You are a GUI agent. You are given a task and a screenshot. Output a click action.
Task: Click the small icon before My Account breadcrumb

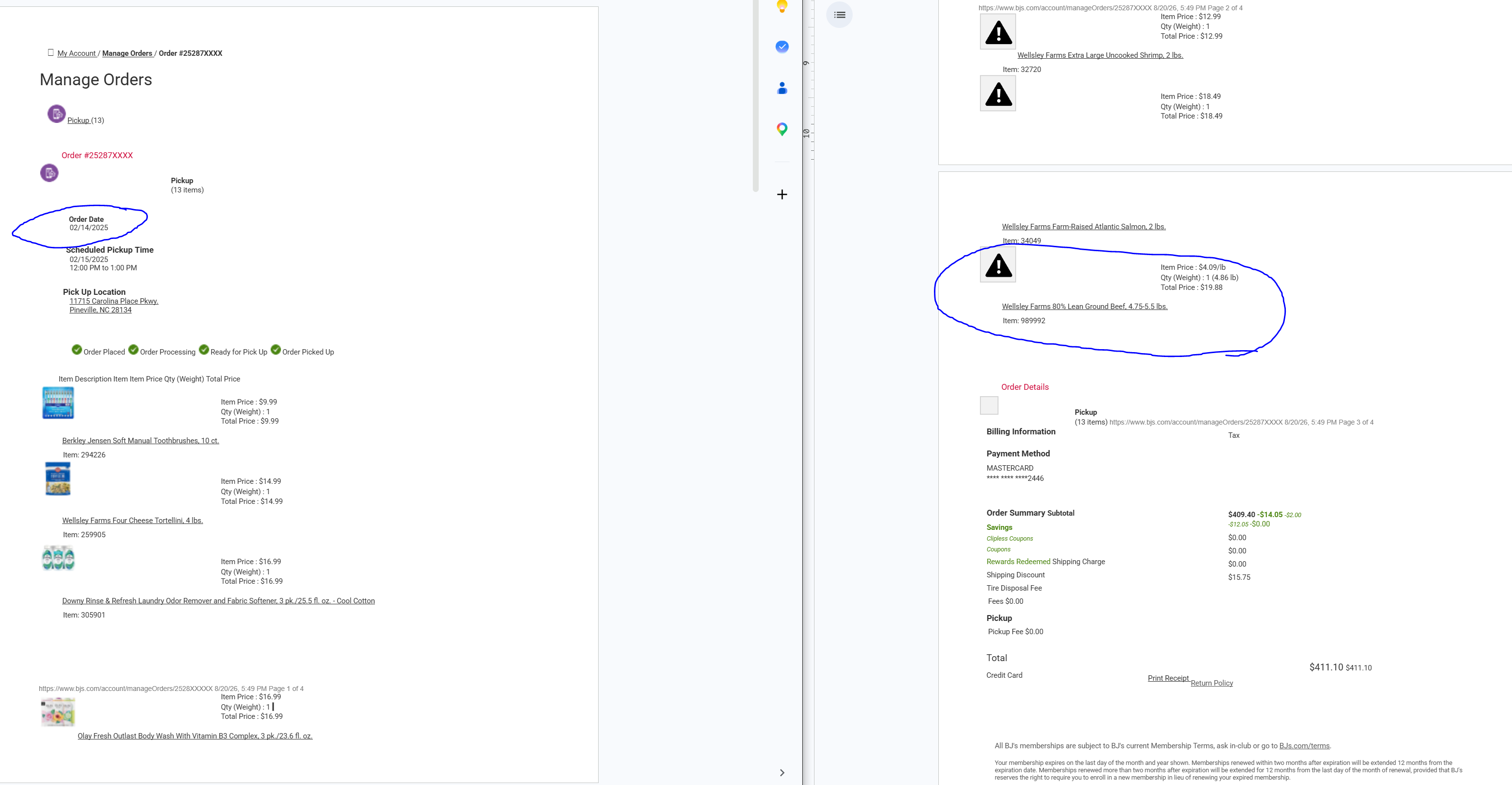(x=50, y=52)
